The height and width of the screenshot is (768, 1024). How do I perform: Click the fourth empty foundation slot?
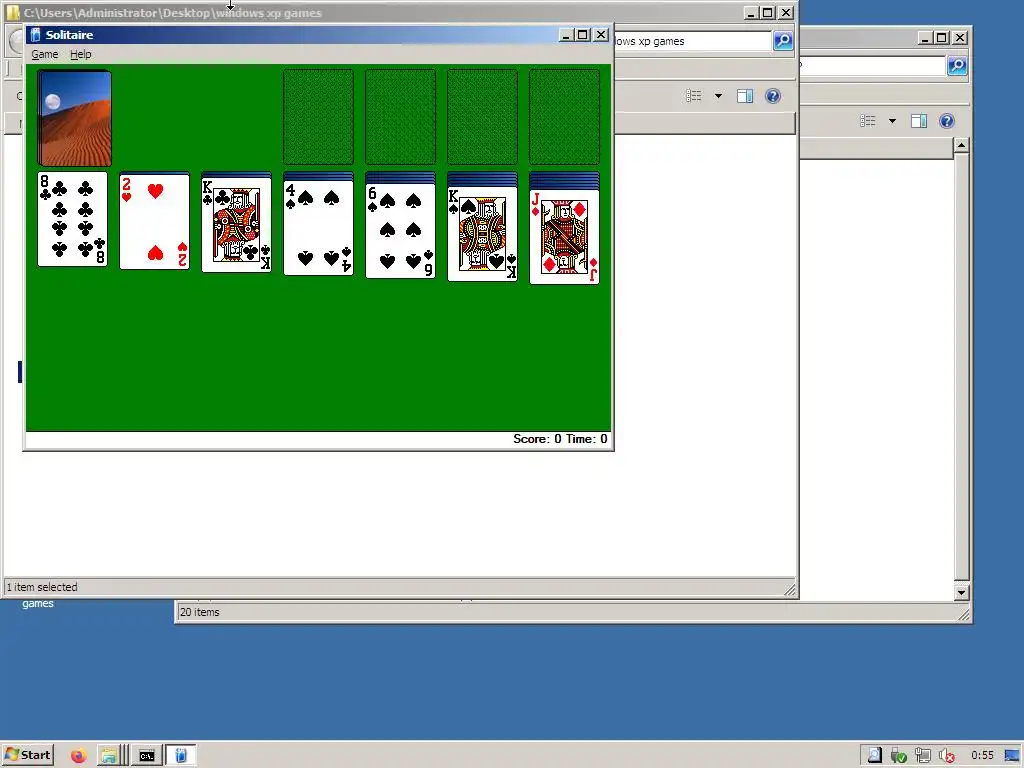(x=564, y=117)
